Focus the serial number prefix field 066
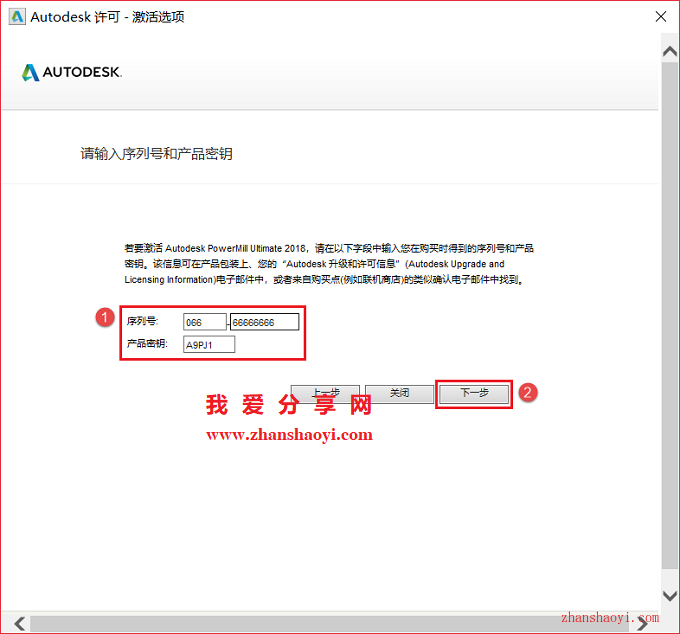 click(x=205, y=322)
